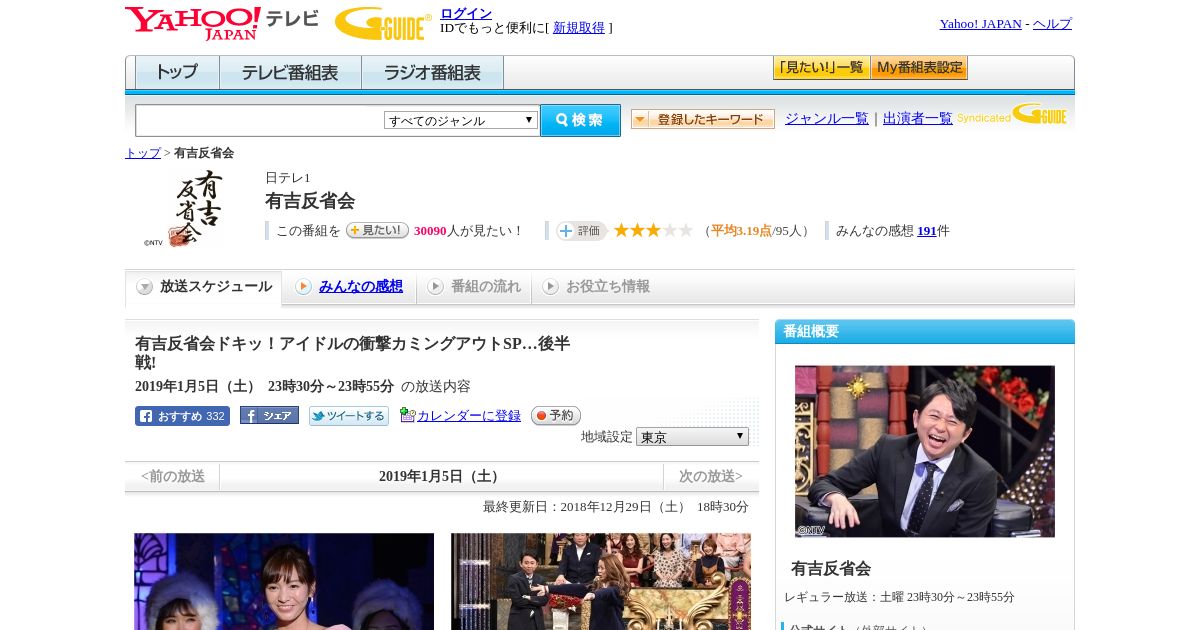Go to 次の放送> next broadcast

(x=711, y=476)
